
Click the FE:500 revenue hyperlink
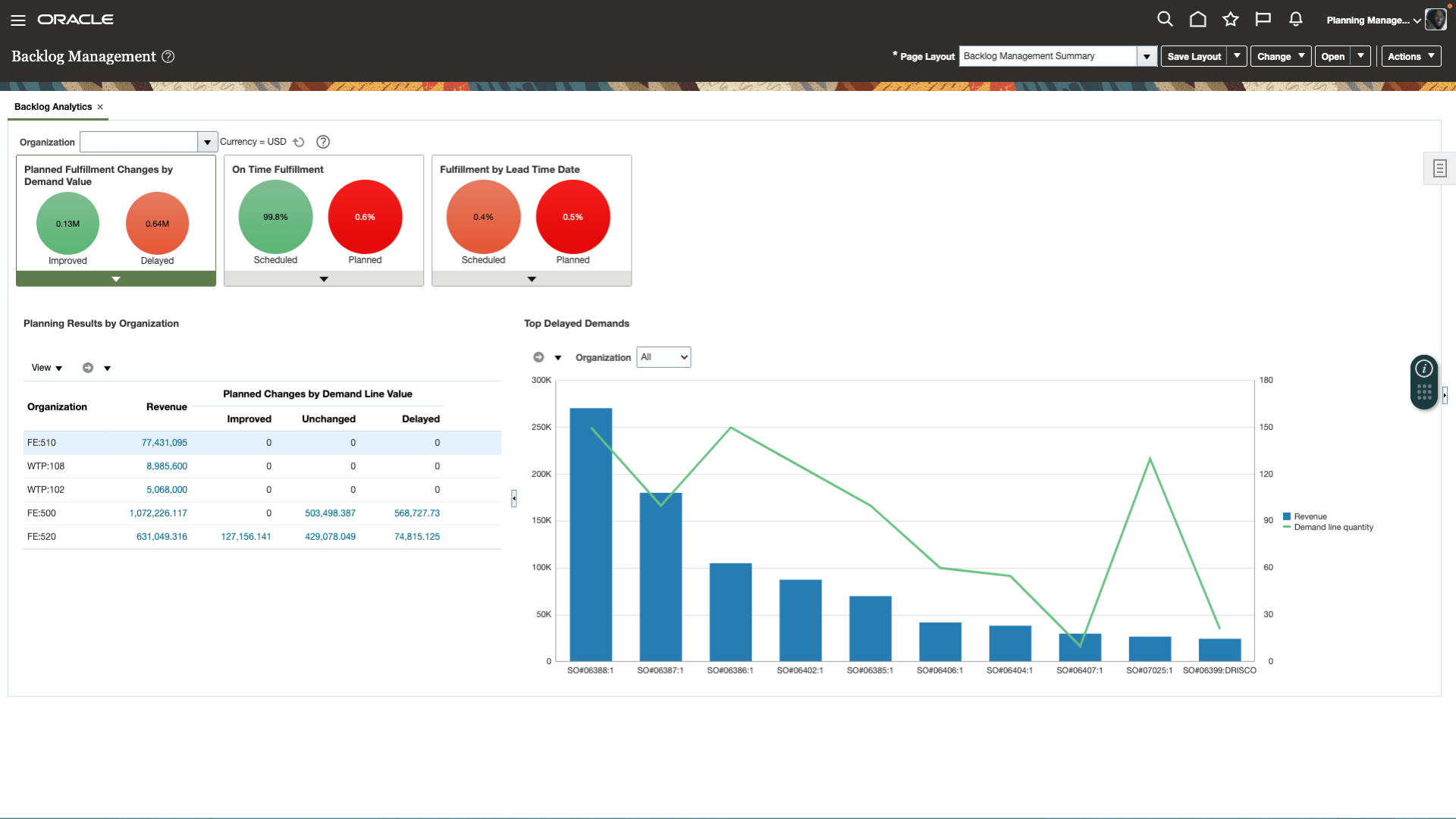[x=157, y=513]
